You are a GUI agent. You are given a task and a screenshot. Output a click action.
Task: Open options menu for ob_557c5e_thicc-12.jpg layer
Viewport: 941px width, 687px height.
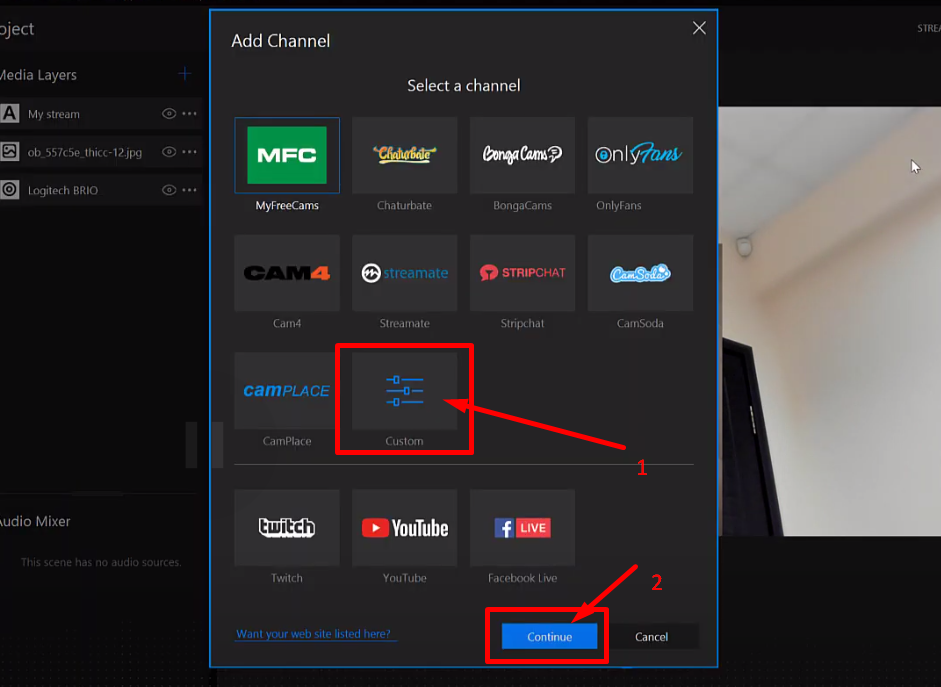189,152
